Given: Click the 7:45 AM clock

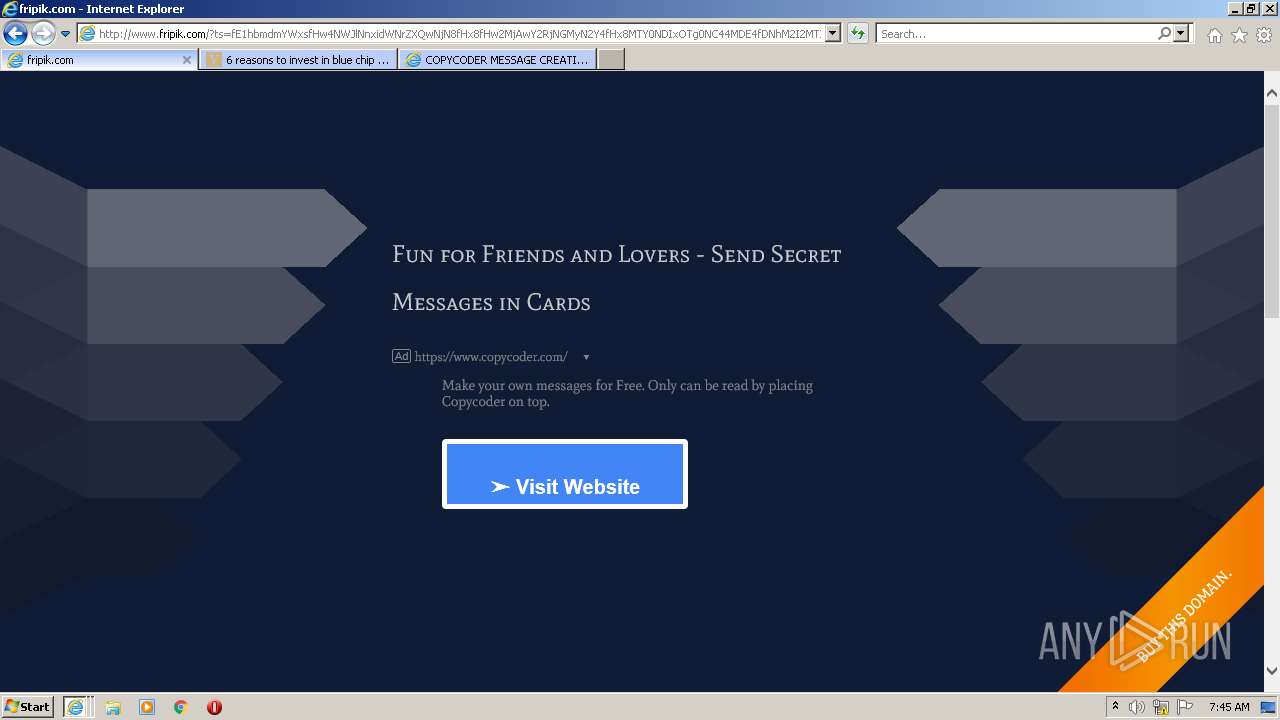Looking at the screenshot, I should click(1229, 707).
